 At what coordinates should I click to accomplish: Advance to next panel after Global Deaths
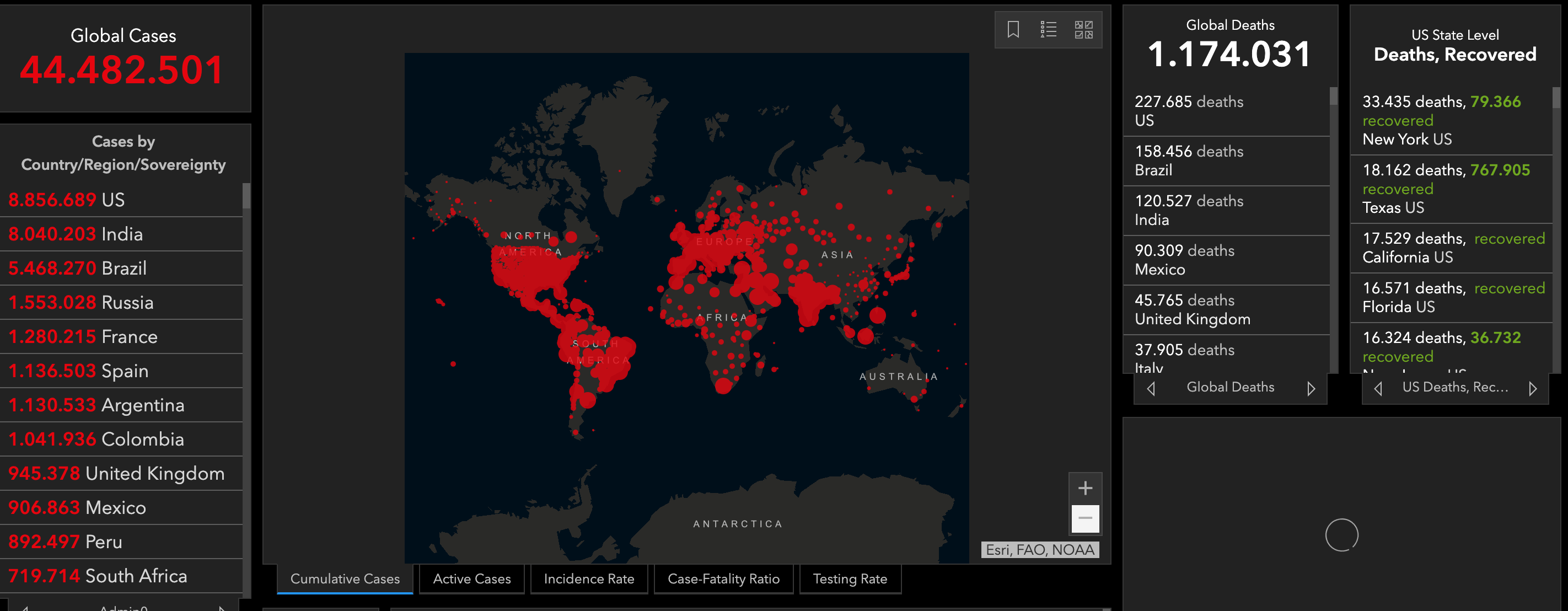[1311, 388]
